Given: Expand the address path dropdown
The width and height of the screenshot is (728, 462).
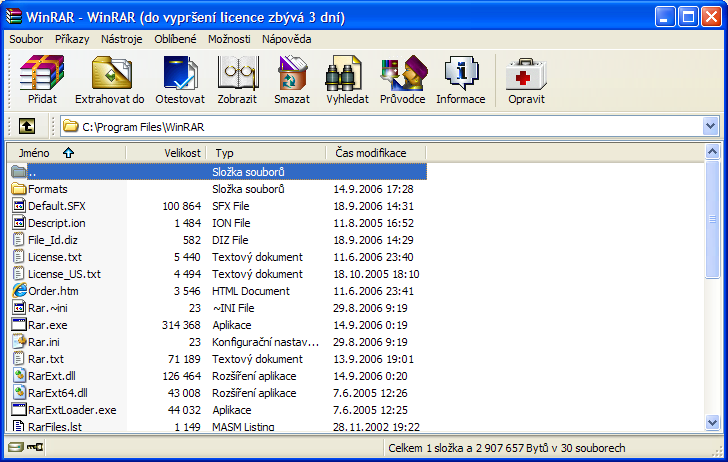Looking at the screenshot, I should pos(710,126).
